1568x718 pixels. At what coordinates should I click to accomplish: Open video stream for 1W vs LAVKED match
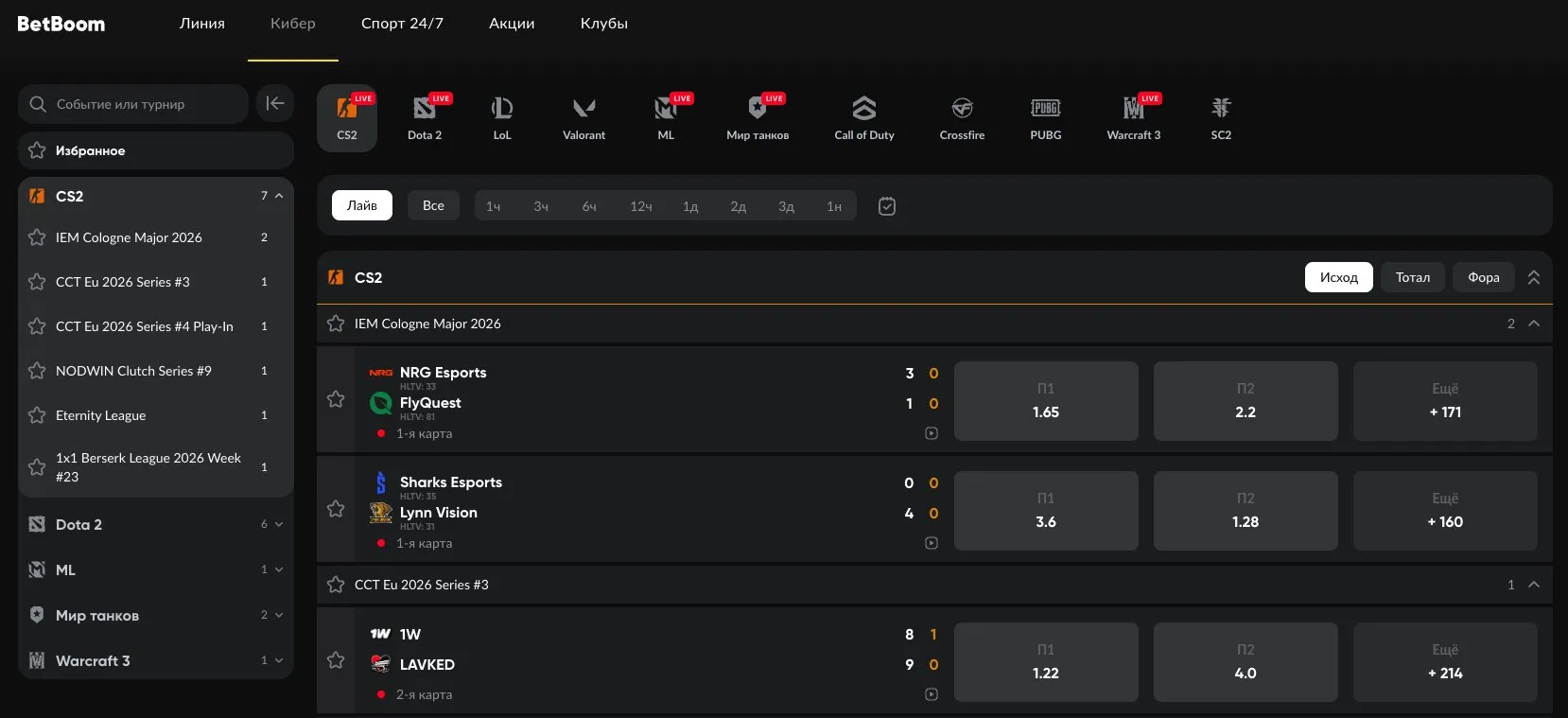tap(932, 694)
